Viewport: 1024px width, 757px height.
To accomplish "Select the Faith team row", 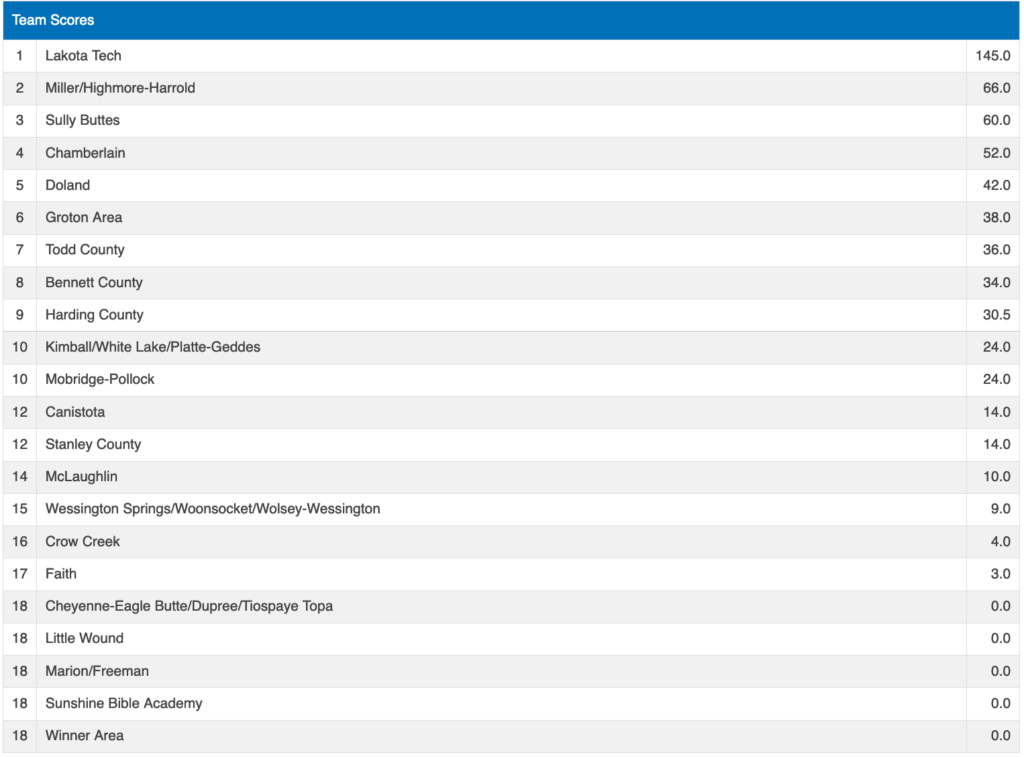I will coord(61,574).
